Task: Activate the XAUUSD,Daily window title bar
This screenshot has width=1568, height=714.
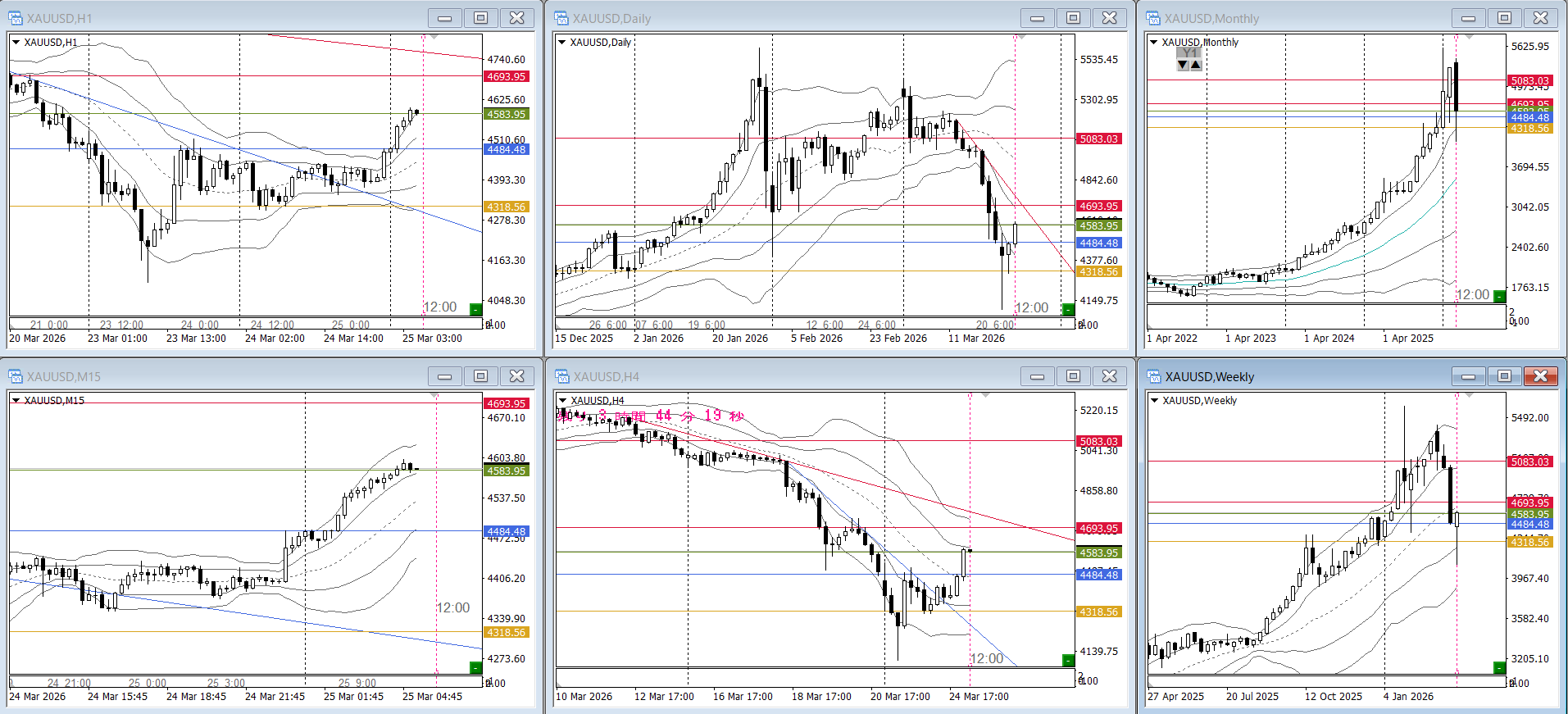Action: pos(779,18)
